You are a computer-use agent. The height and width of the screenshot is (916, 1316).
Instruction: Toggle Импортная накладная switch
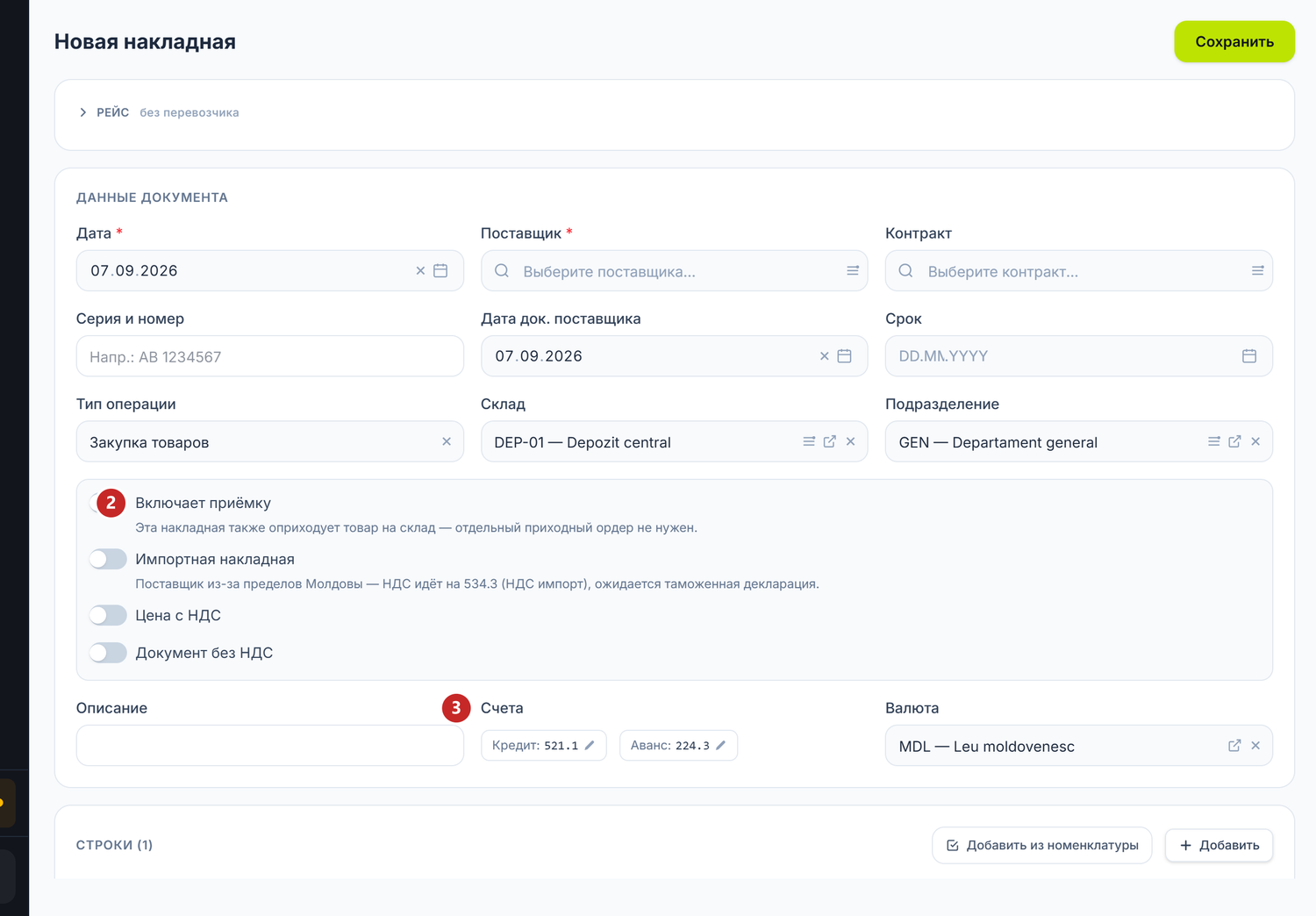(108, 559)
